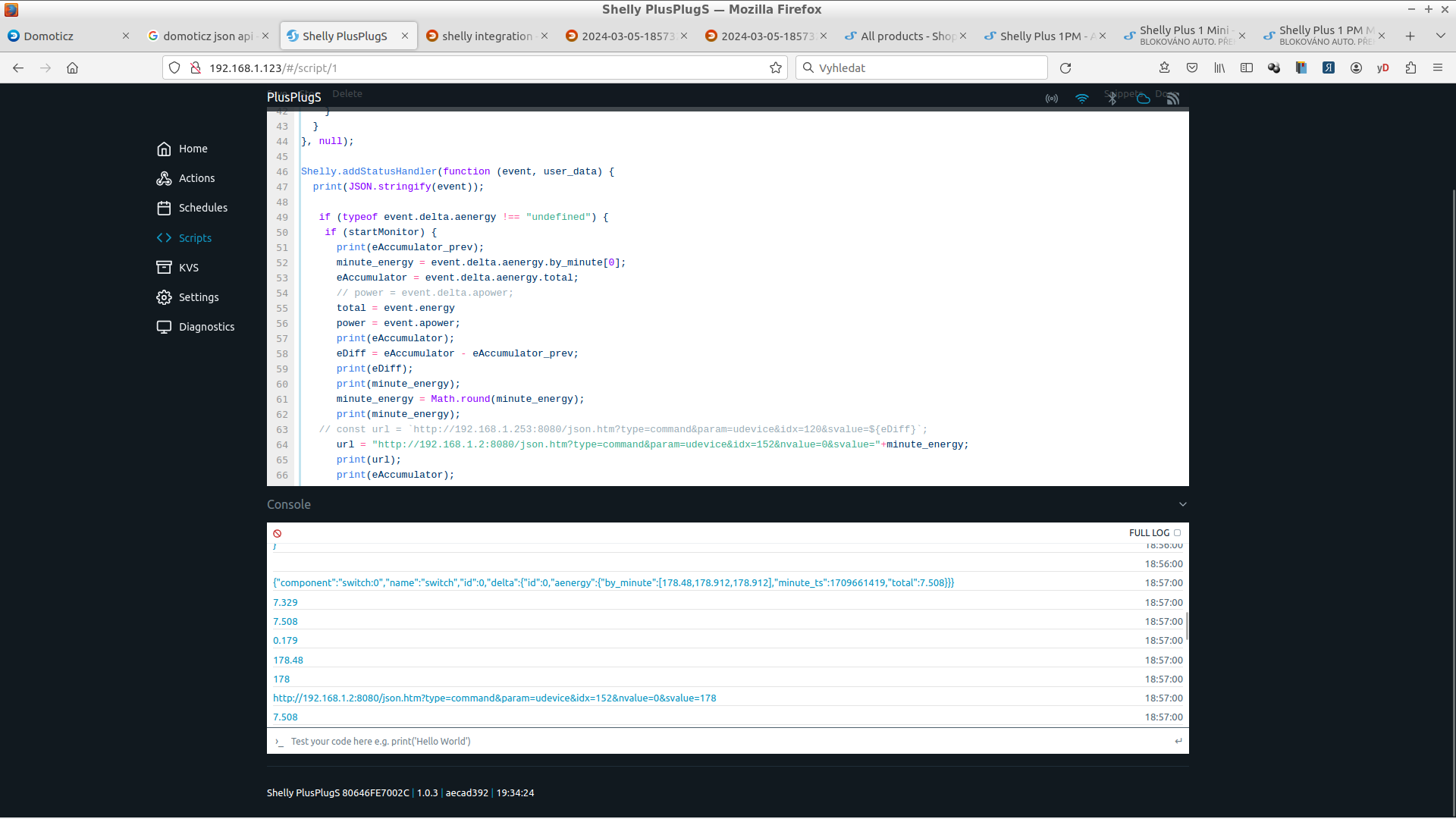
Task: Select Scripts in the sidebar
Action: point(184,238)
